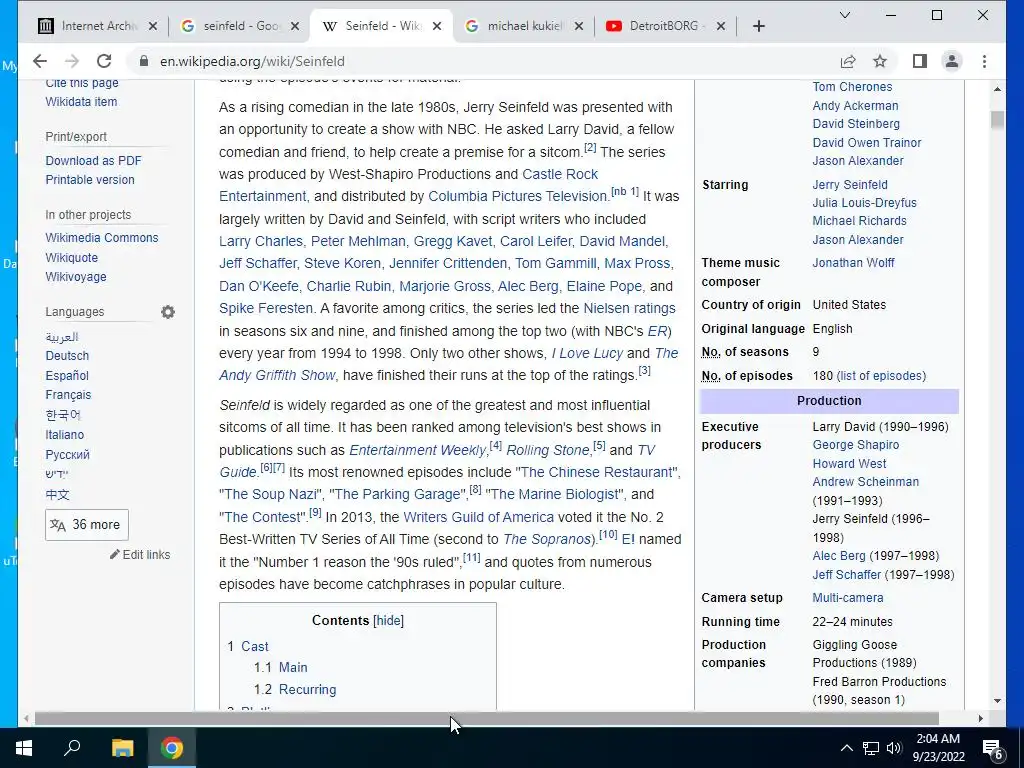Switch to Español language version
Image resolution: width=1024 pixels, height=768 pixels.
coord(67,376)
